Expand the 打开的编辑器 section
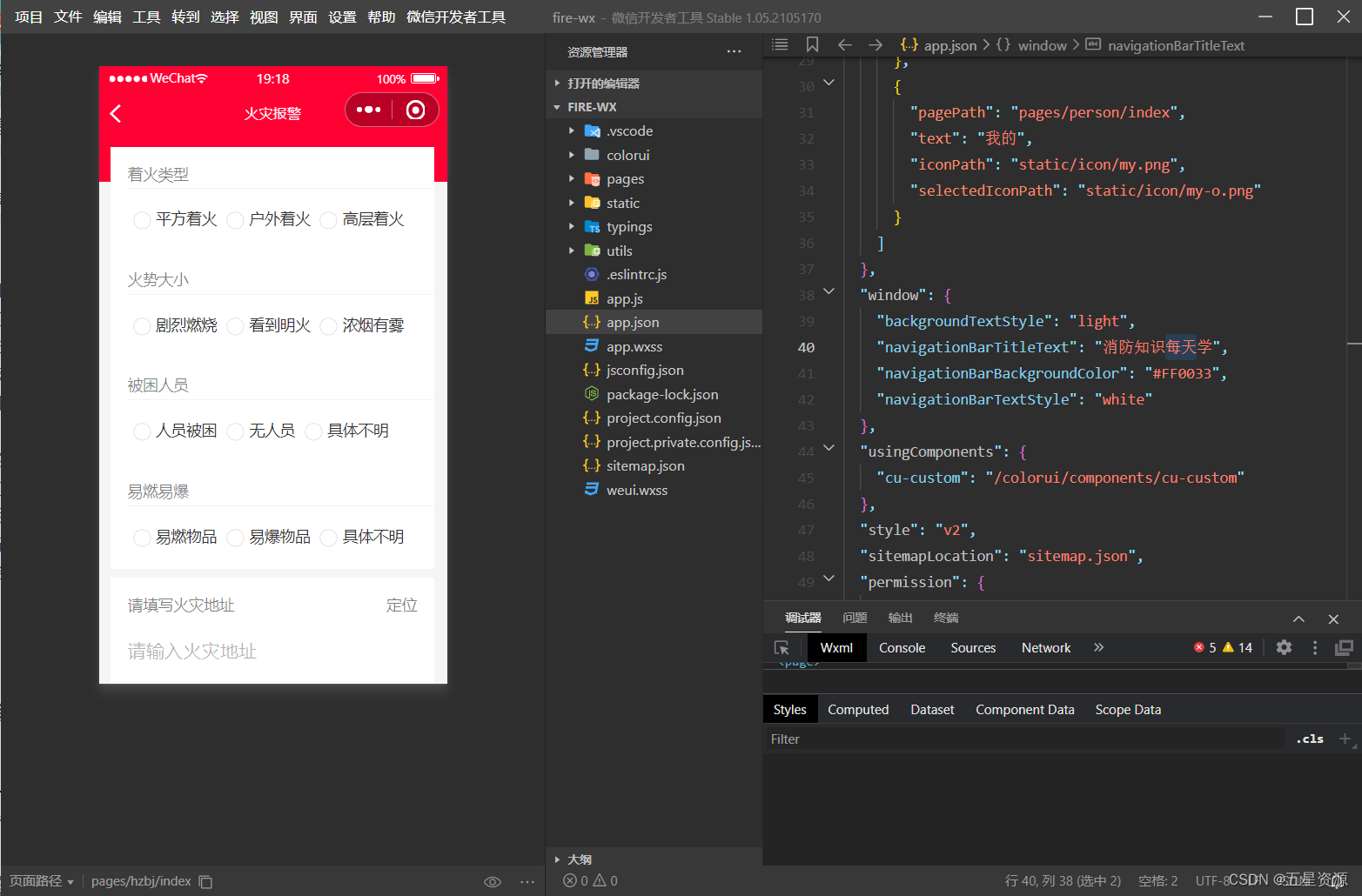 (x=654, y=83)
